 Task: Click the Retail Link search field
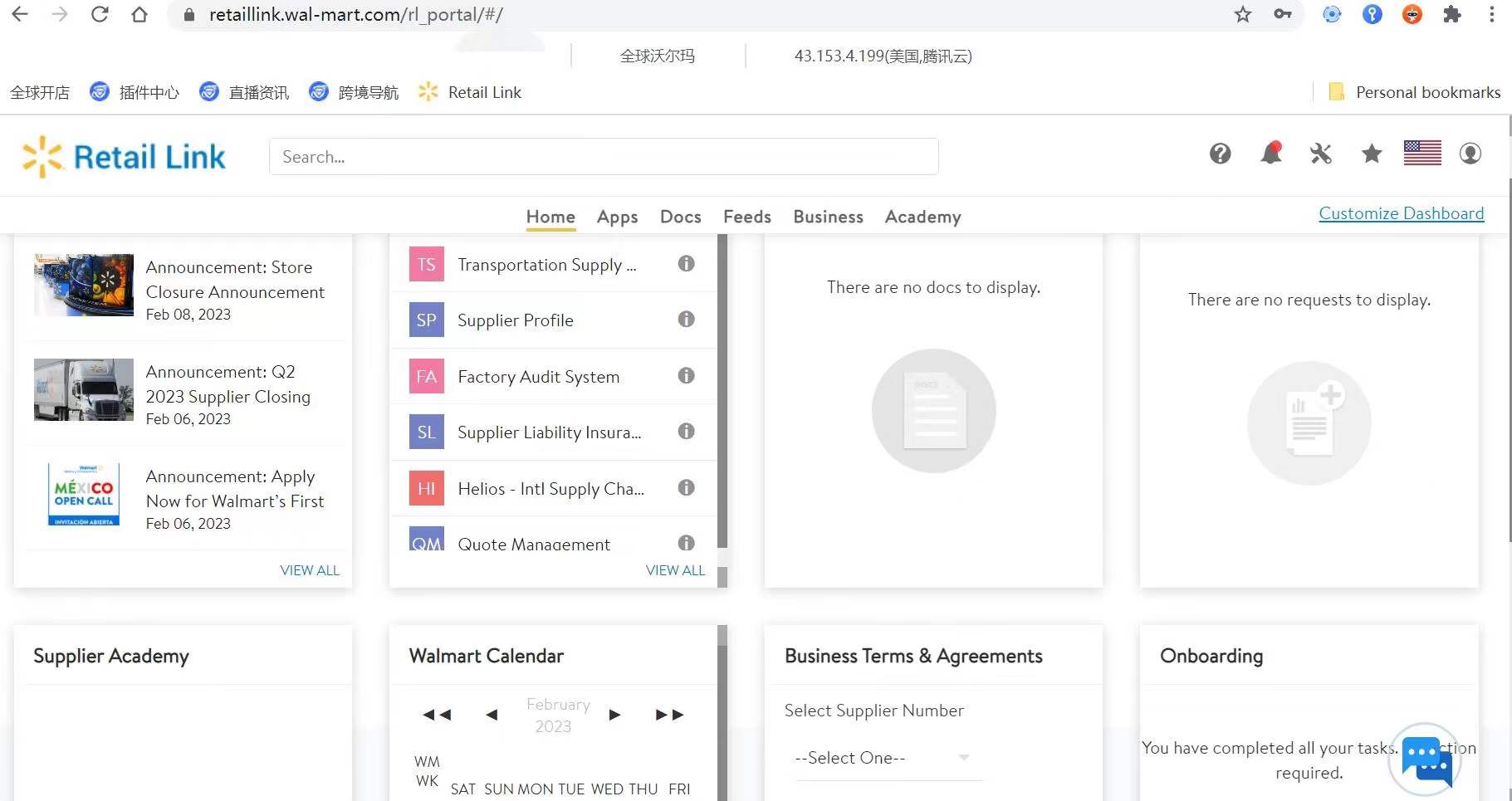pos(604,157)
